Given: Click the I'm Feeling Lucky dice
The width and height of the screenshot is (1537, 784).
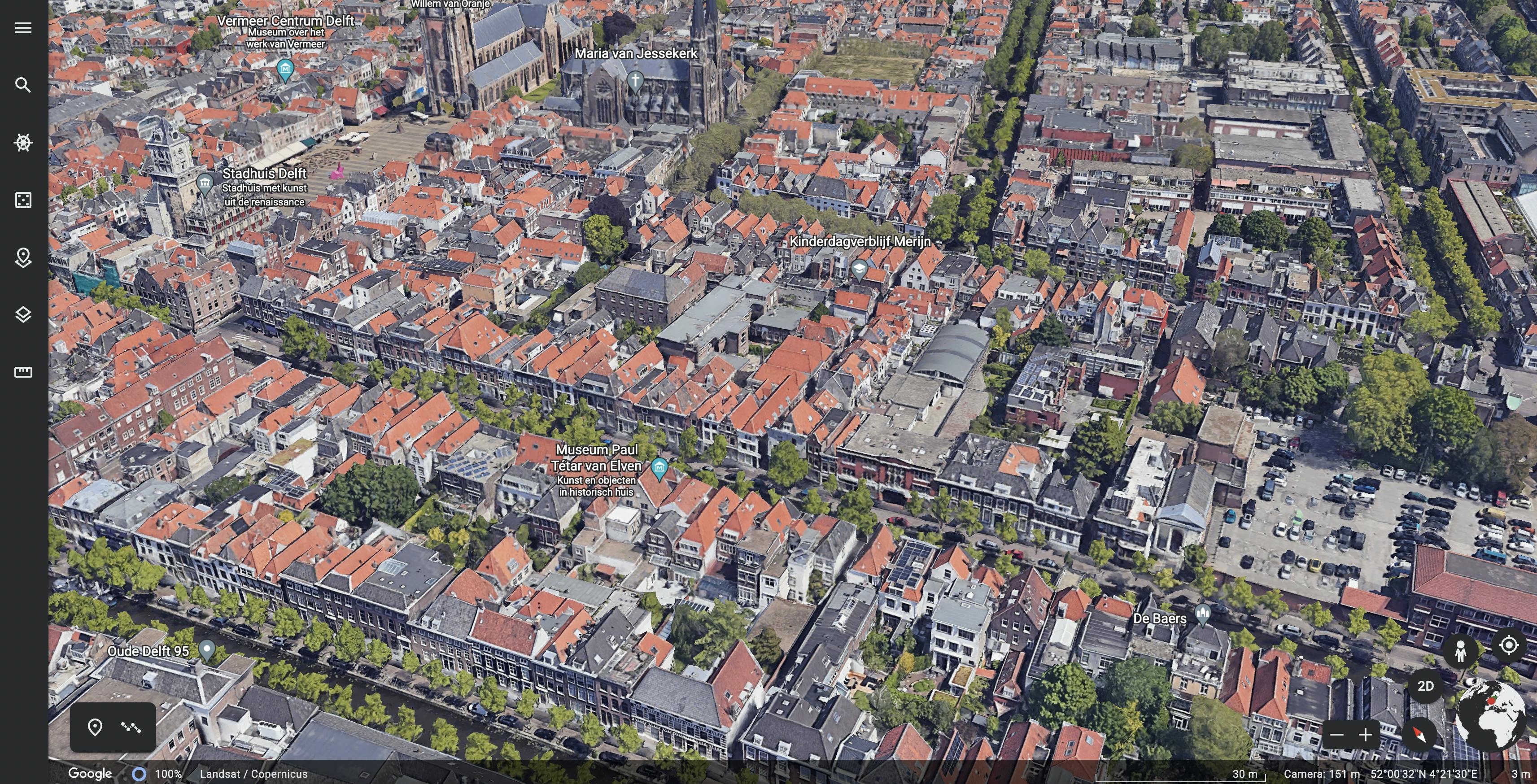Looking at the screenshot, I should (23, 200).
